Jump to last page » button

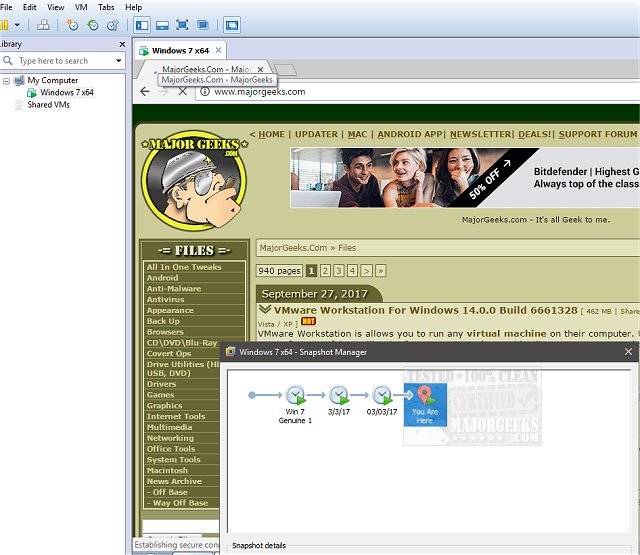(x=380, y=271)
